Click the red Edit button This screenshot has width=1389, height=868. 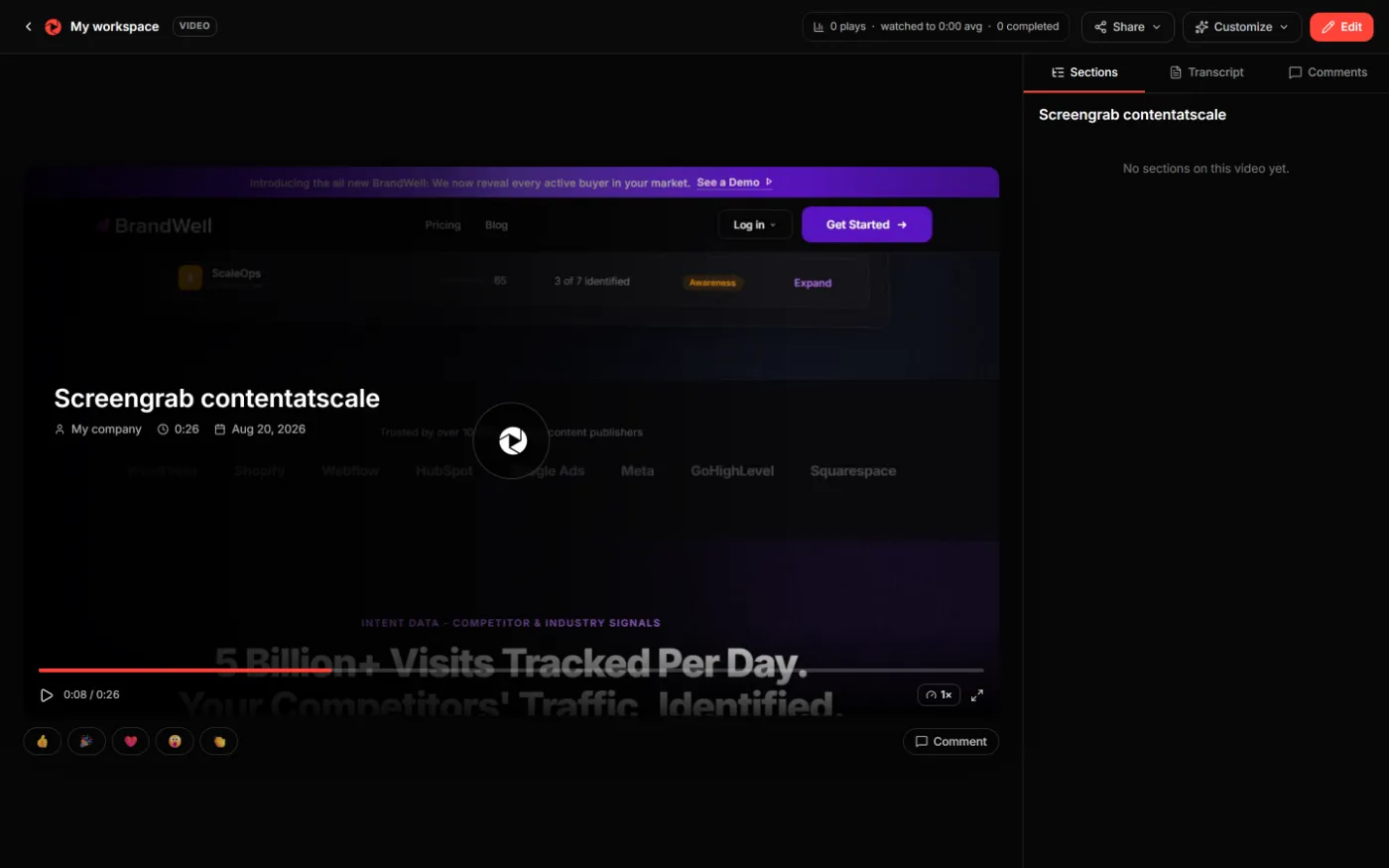(x=1341, y=27)
